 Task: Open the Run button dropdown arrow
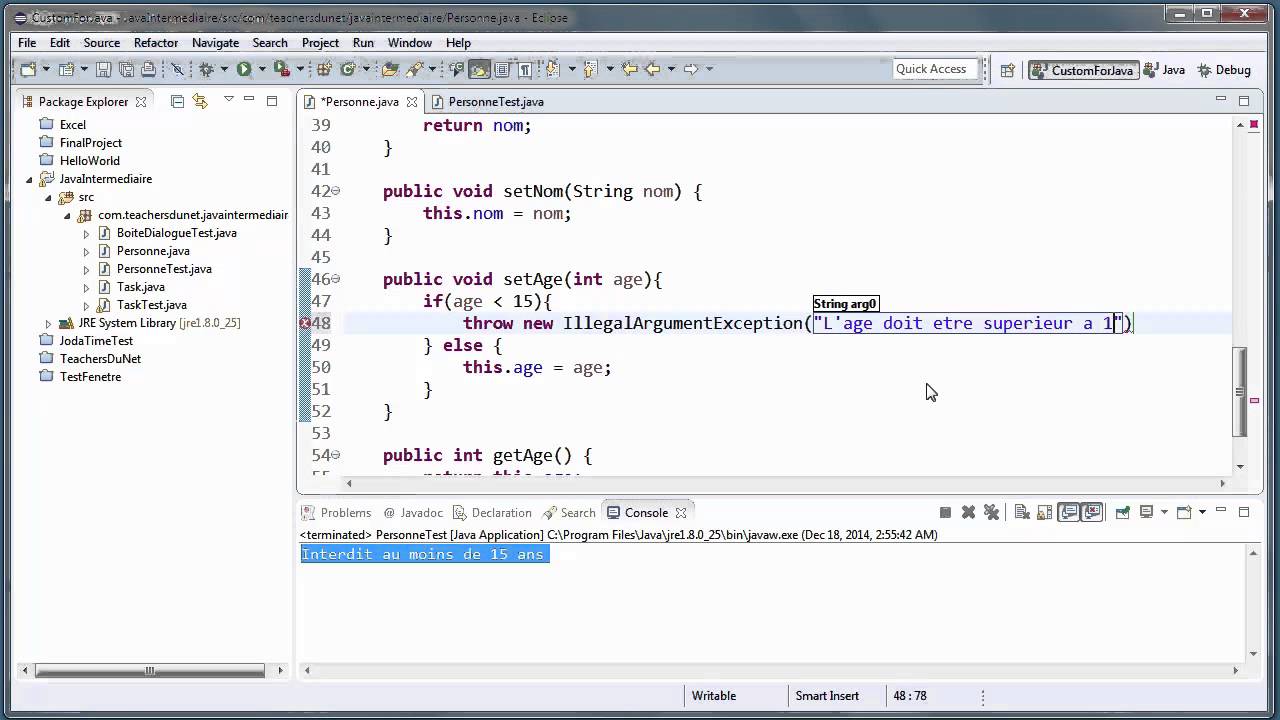[x=262, y=69]
